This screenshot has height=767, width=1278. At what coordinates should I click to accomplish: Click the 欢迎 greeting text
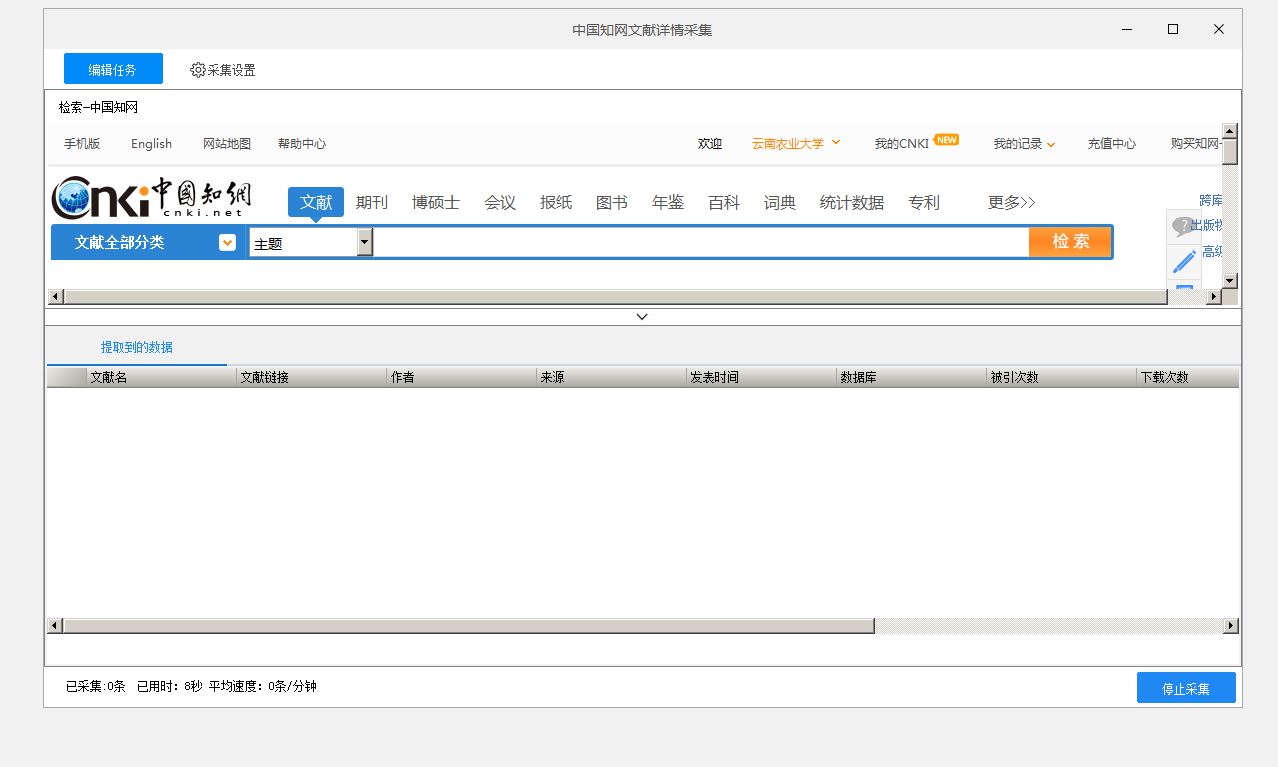(x=710, y=144)
